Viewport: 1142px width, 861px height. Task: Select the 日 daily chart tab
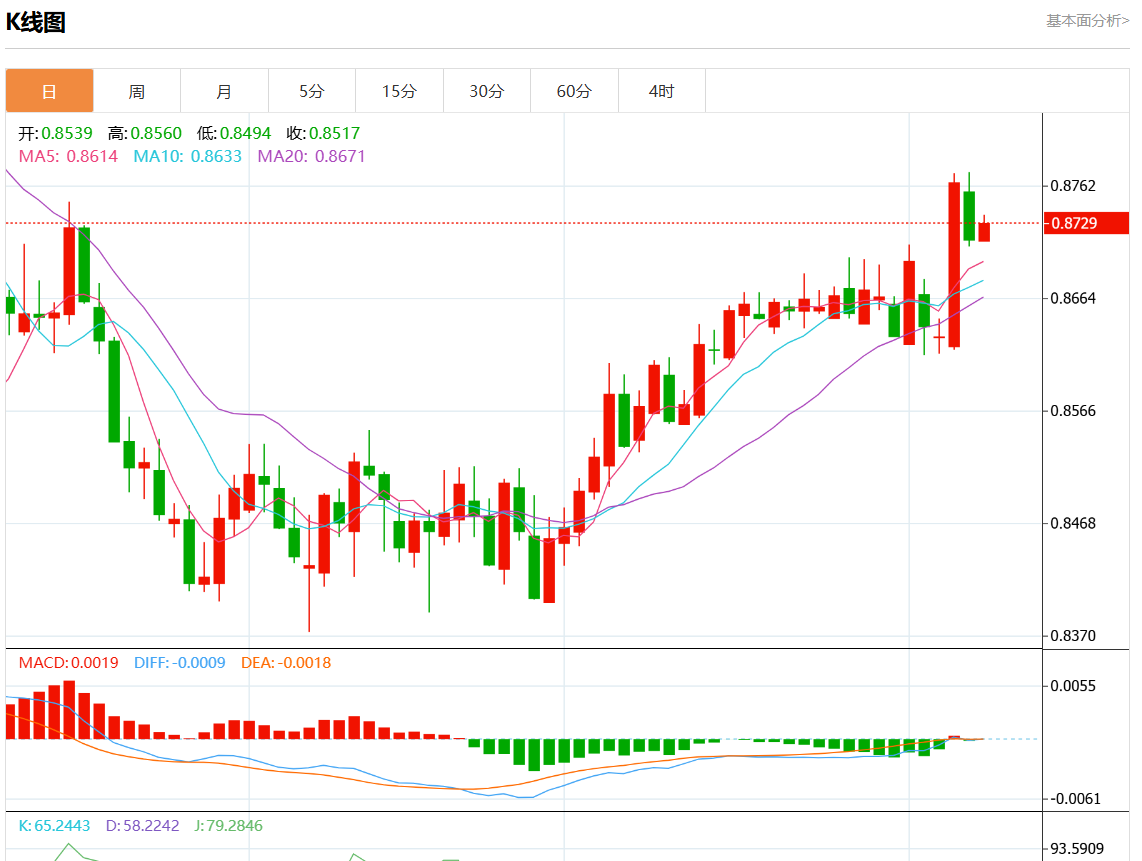tap(50, 91)
